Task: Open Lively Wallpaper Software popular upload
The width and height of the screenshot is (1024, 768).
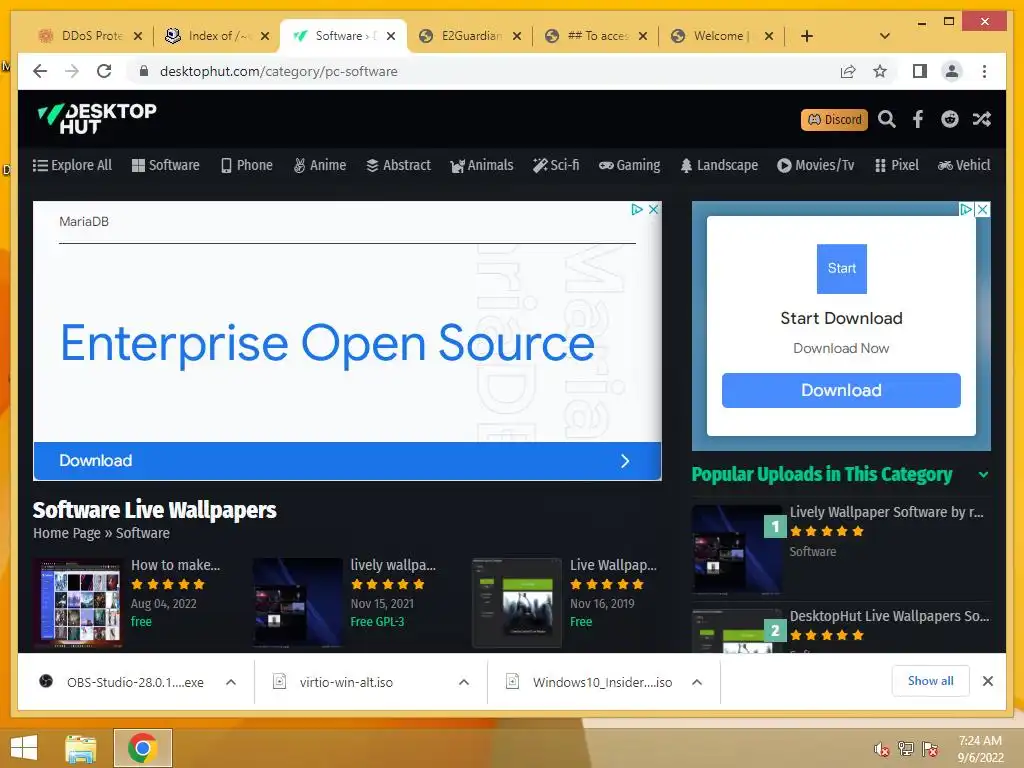Action: coord(886,512)
